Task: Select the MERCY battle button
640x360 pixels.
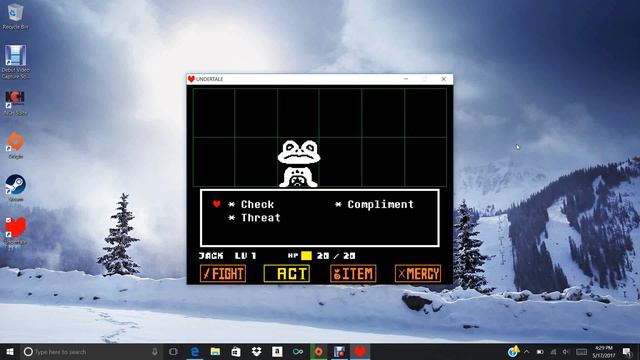Action: [x=418, y=273]
